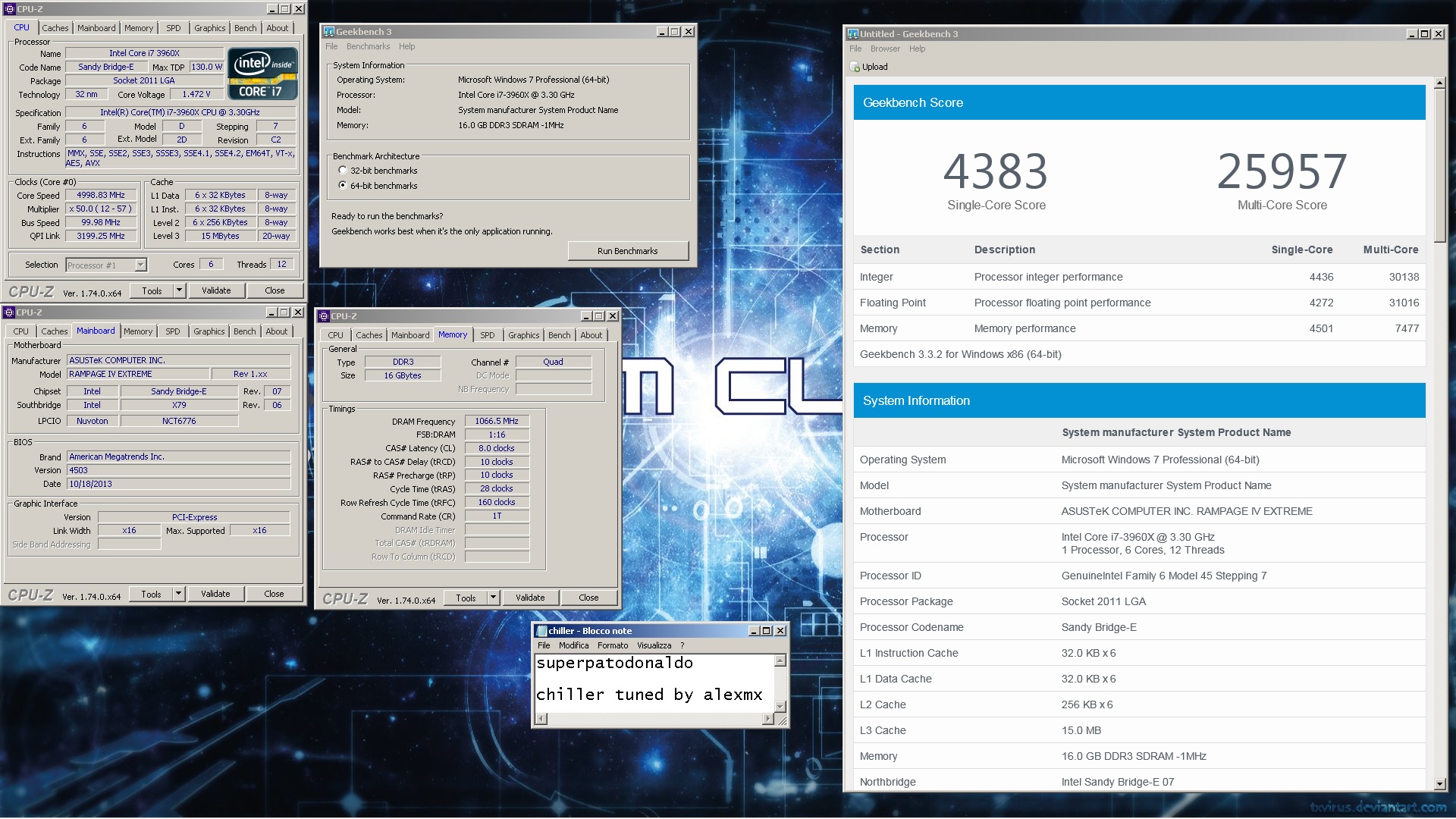The height and width of the screenshot is (819, 1456).
Task: Click the Integer row multi-core value 30138
Action: click(x=1404, y=278)
